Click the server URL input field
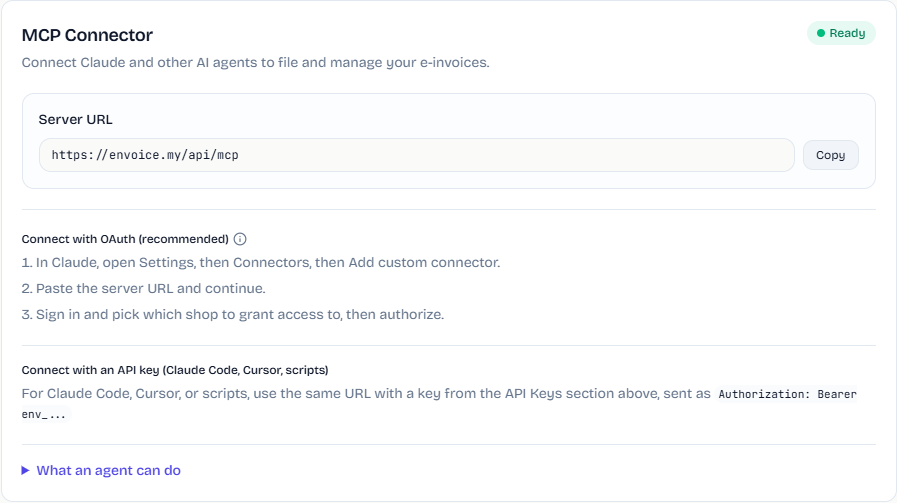The width and height of the screenshot is (897, 503). (416, 155)
